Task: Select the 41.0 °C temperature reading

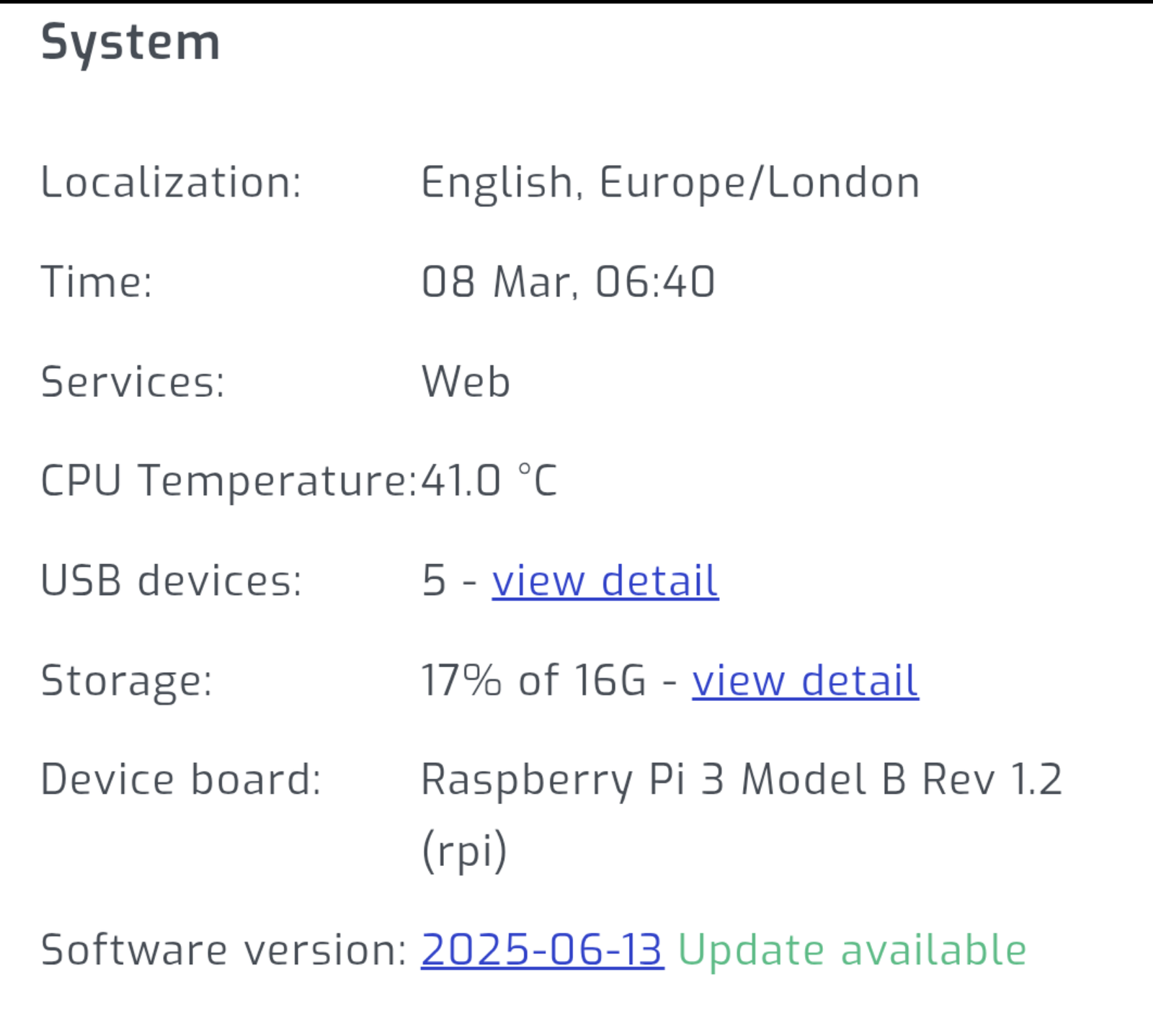Action: 490,481
